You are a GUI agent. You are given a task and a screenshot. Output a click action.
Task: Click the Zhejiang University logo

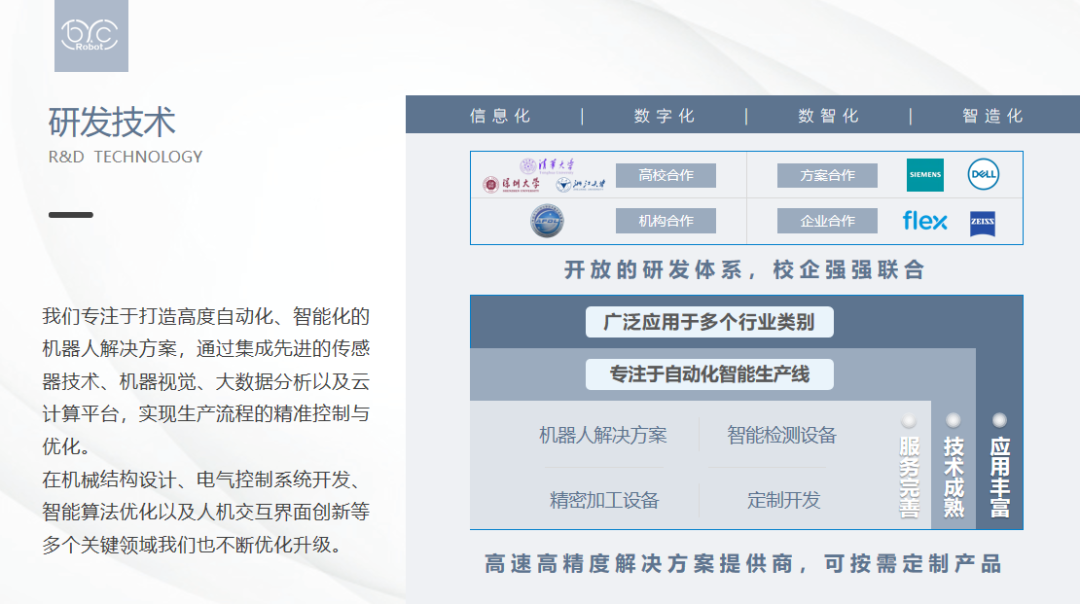pos(581,185)
